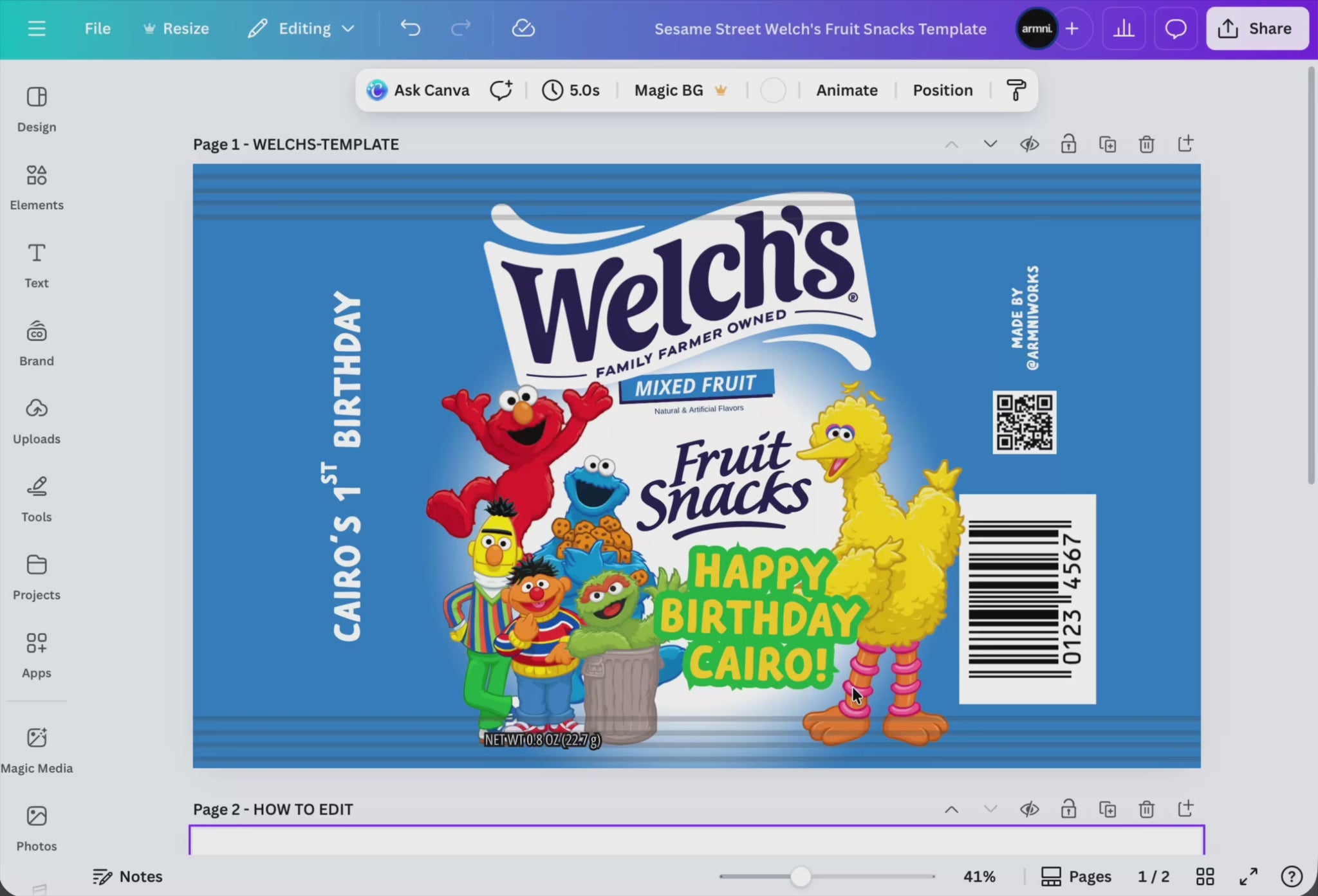The image size is (1318, 896).
Task: Open the Brand kit panel
Action: pyautogui.click(x=36, y=341)
